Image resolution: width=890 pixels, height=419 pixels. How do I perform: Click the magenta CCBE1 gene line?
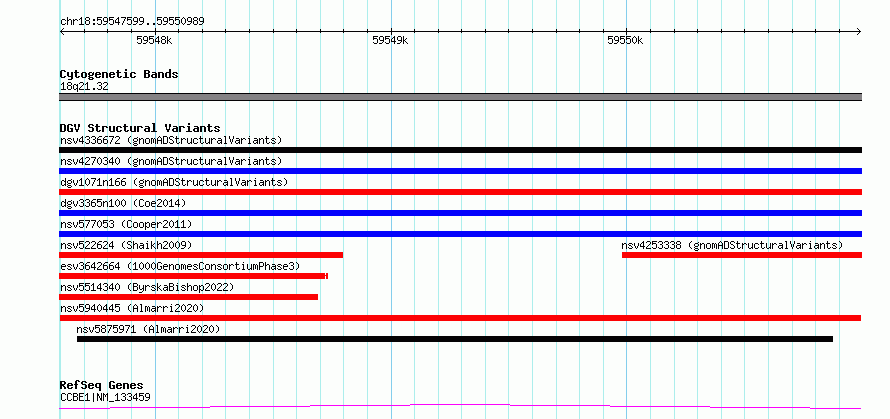460,406
